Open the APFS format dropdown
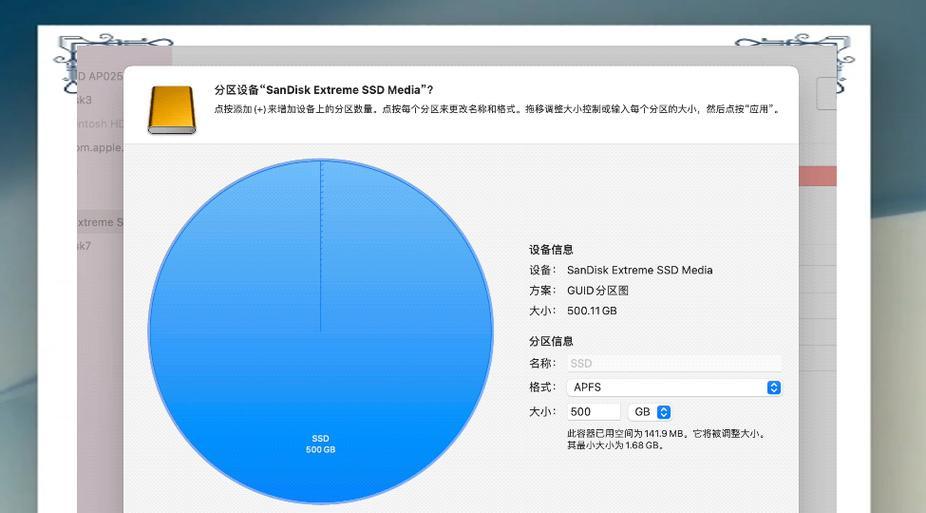The height and width of the screenshot is (513, 926). pyautogui.click(x=674, y=387)
